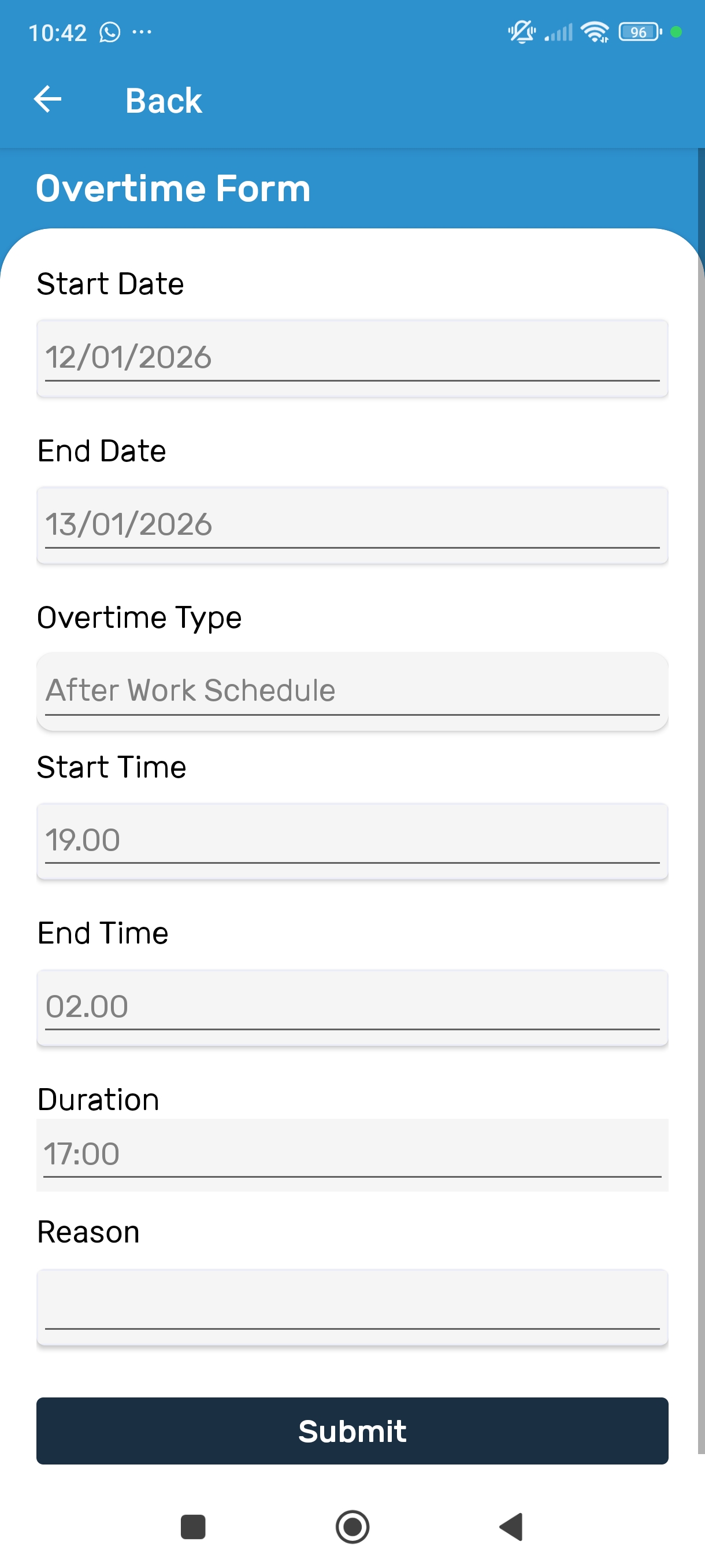Tap the cellular signal strength icon

pos(558,32)
